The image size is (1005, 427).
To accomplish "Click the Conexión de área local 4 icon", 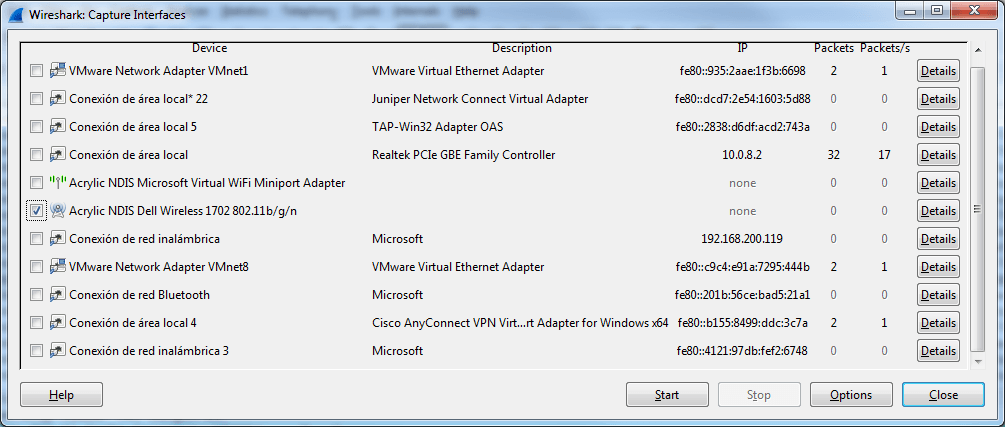I will coord(58,322).
